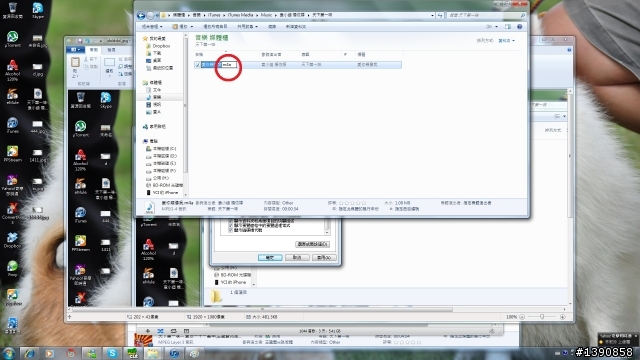Go back in the Explorer window
Screen dimensions: 640x360
(141, 16)
